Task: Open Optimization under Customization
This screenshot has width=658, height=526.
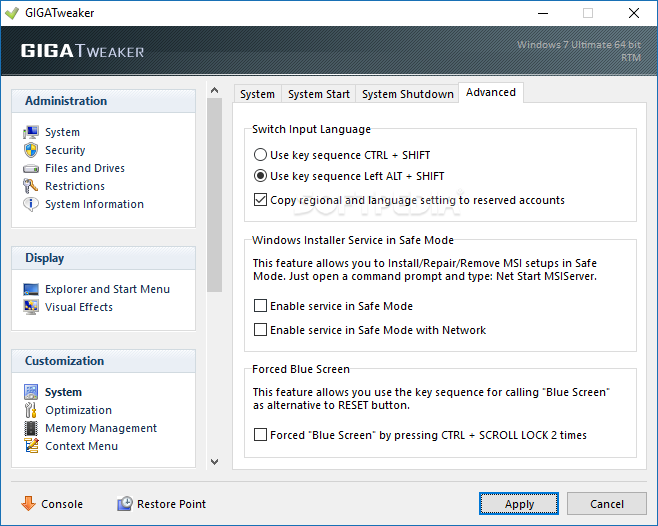Action: coord(78,410)
